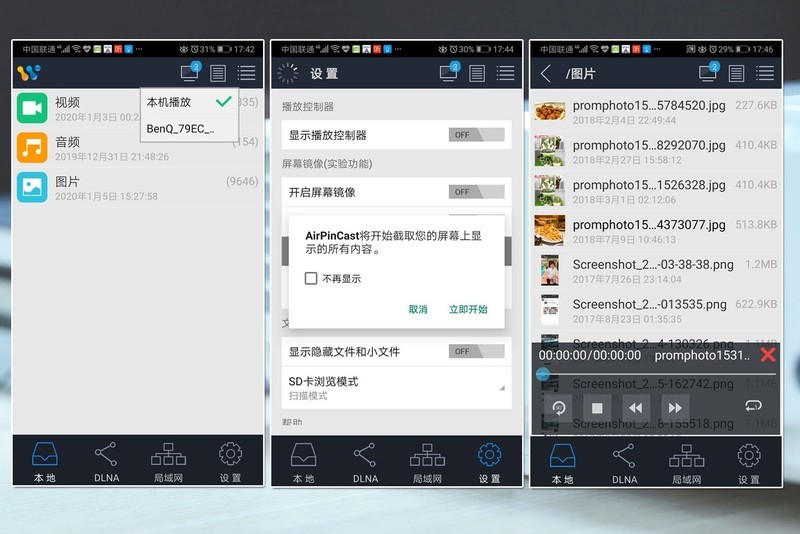This screenshot has height=534, width=800.
Task: Switch to 局域网 tab in left screen
Action: 168,462
